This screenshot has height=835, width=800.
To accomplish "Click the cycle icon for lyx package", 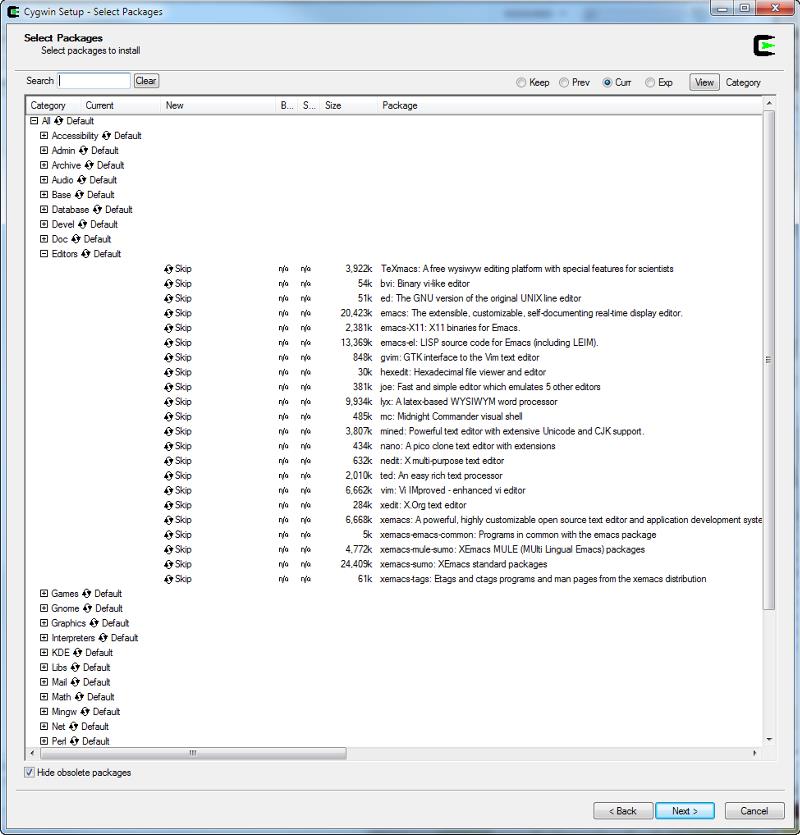I will (168, 402).
